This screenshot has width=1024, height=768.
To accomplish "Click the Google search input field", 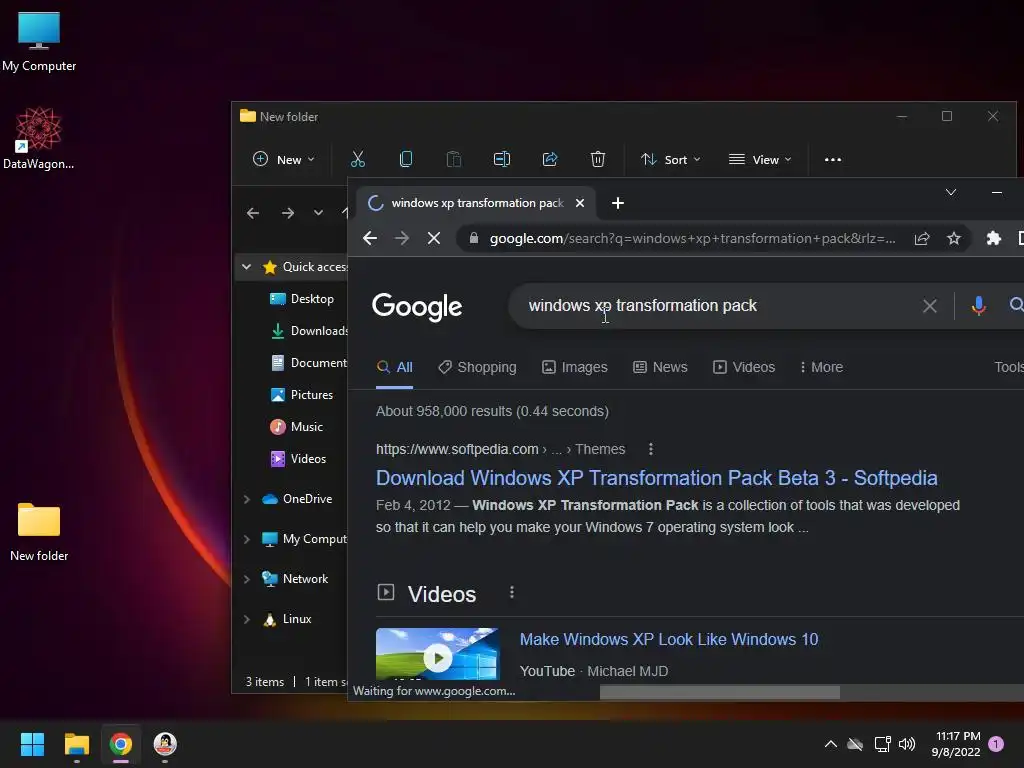I will point(712,306).
